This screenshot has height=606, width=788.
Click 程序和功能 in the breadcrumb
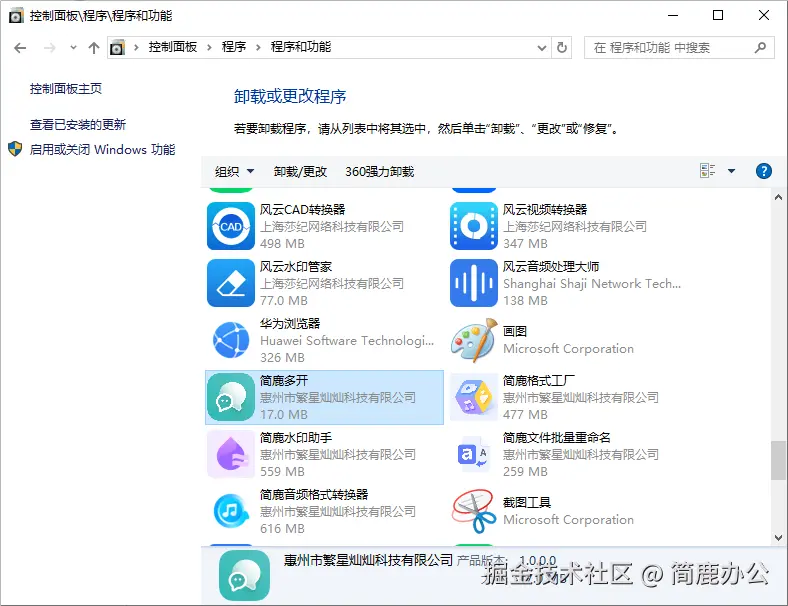(x=301, y=47)
